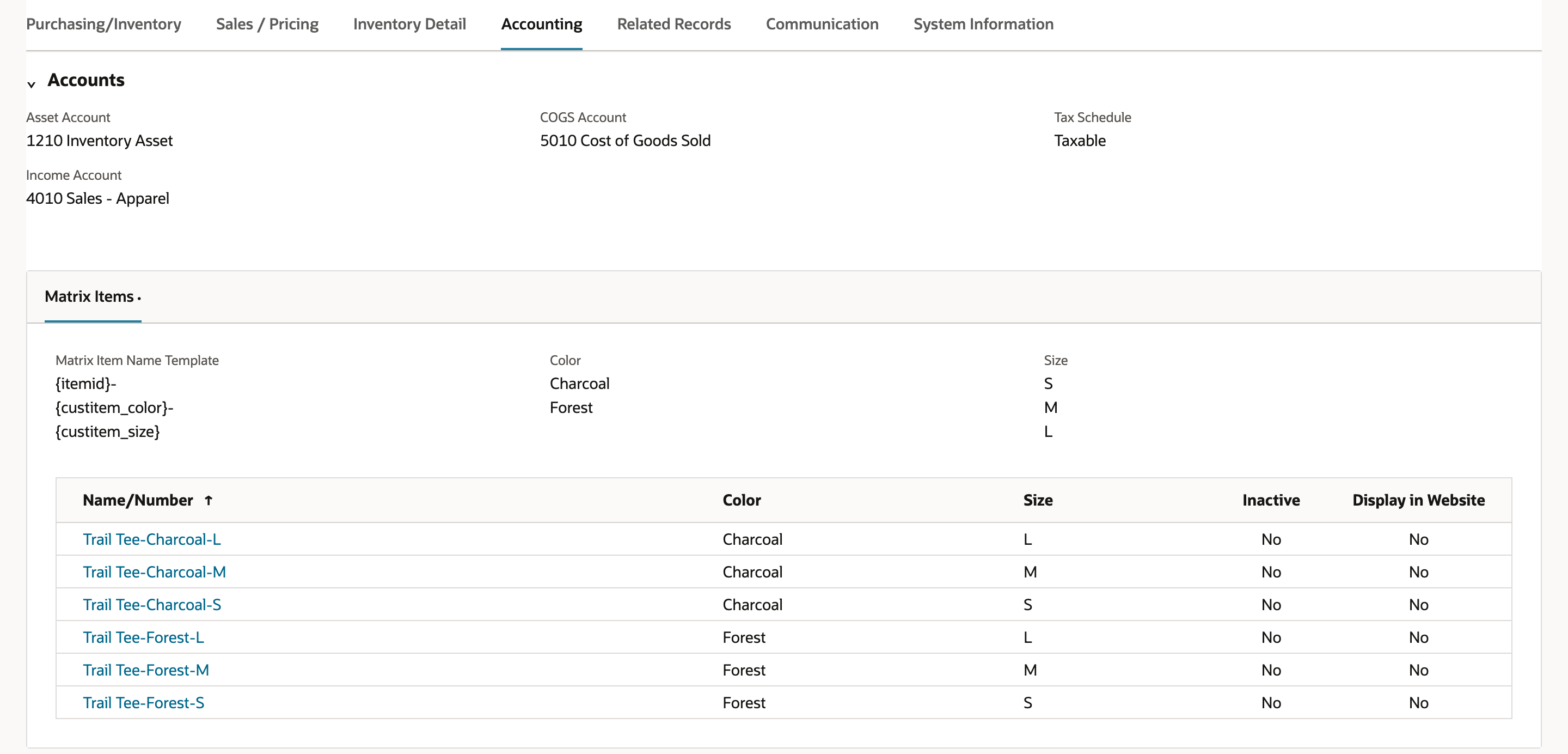1568x754 pixels.
Task: Select the Matrix Items subtab
Action: tap(93, 296)
